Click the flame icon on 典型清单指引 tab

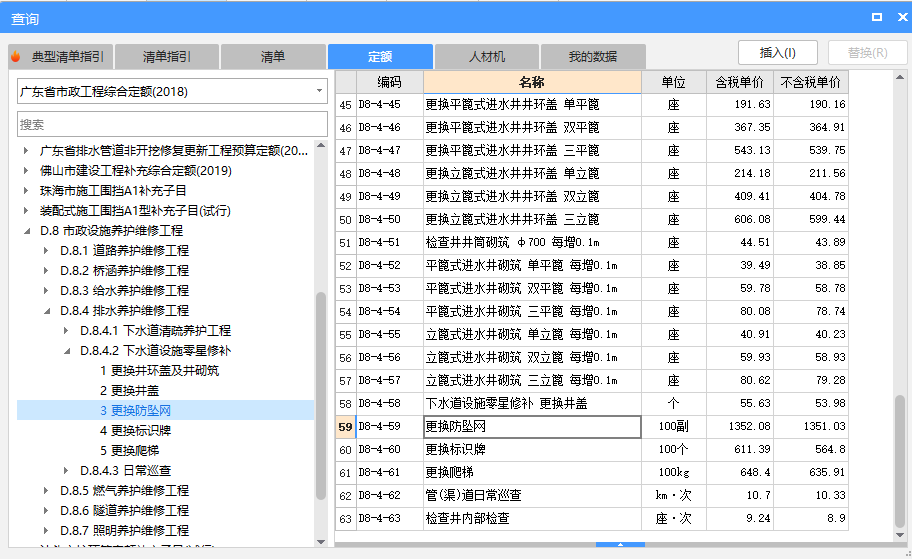click(x=16, y=56)
